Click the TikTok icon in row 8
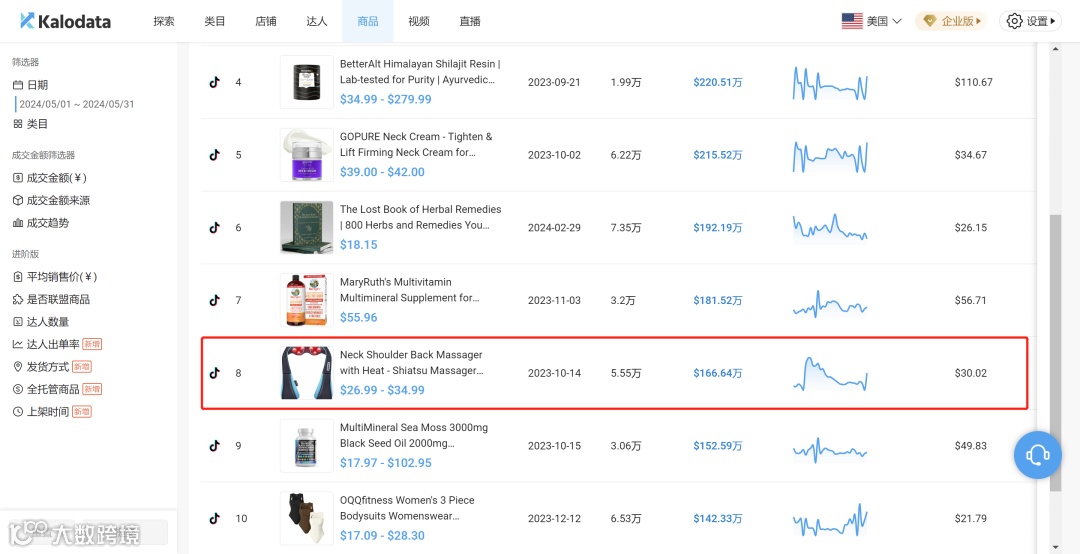 214,373
